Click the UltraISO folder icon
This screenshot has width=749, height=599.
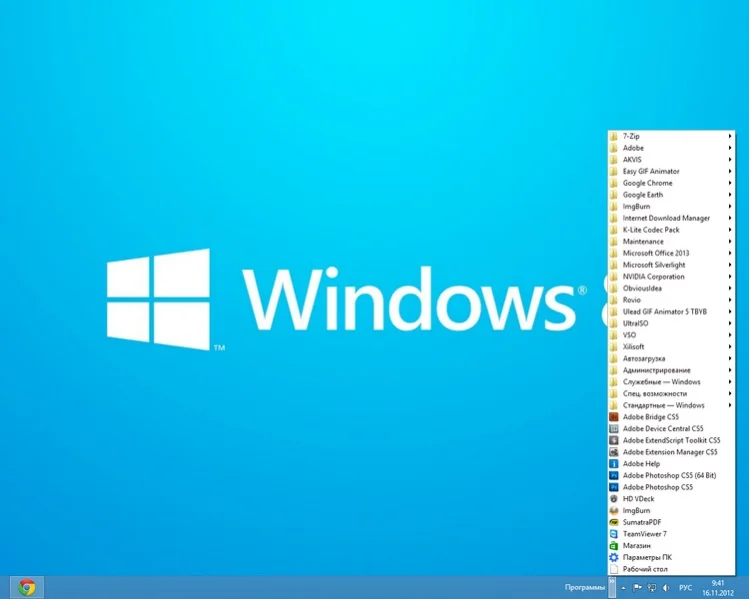614,323
